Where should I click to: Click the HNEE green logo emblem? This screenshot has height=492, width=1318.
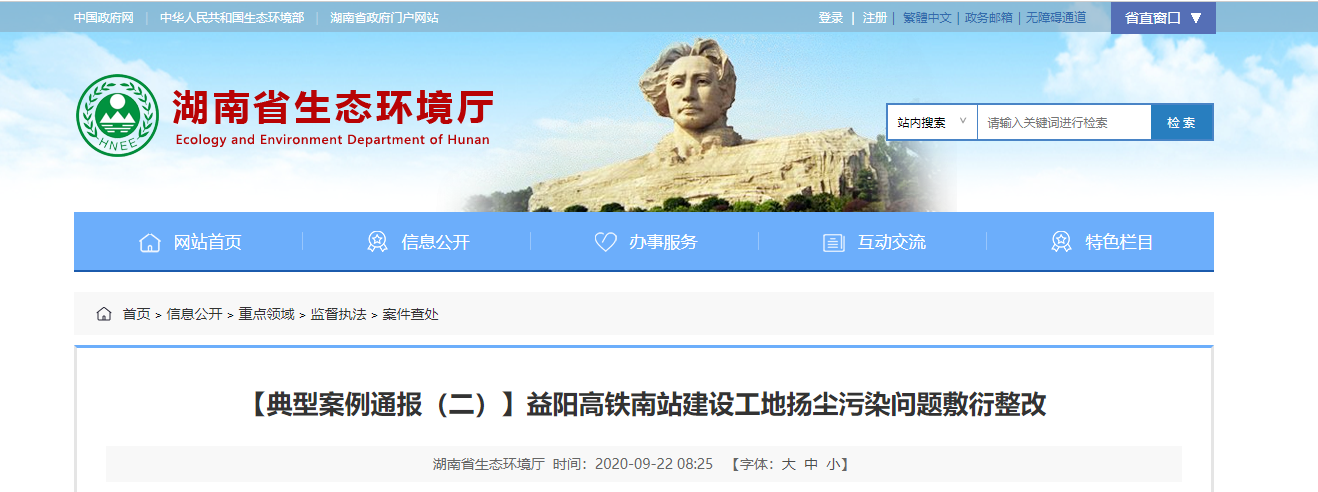point(118,116)
